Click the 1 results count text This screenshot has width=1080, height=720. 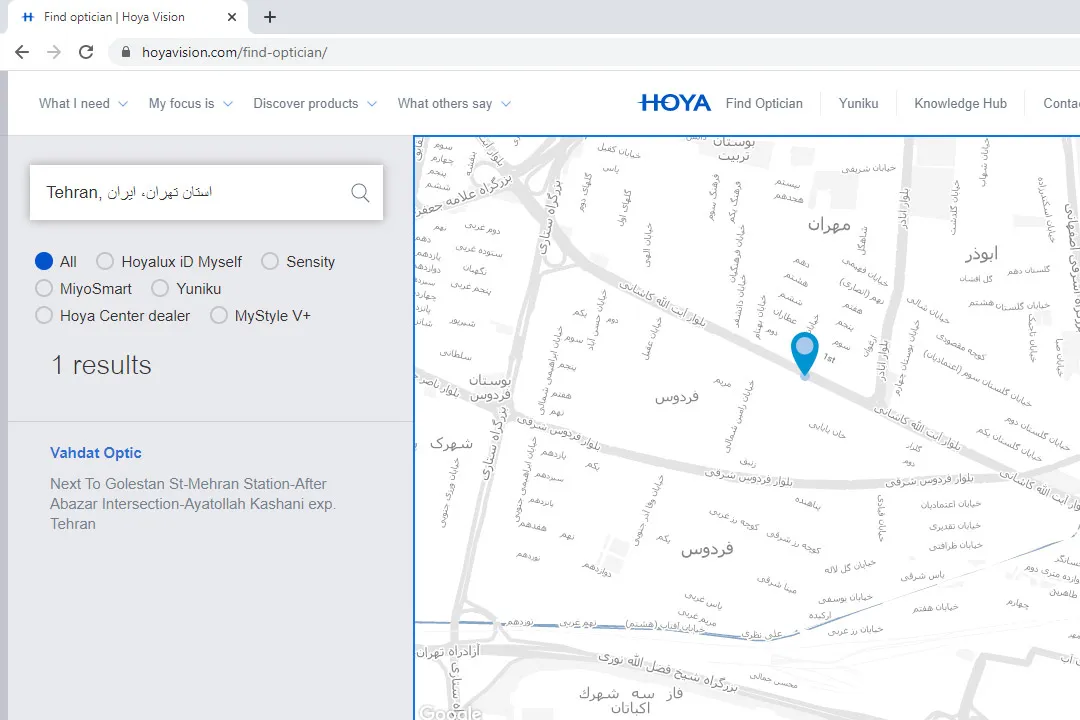(101, 365)
